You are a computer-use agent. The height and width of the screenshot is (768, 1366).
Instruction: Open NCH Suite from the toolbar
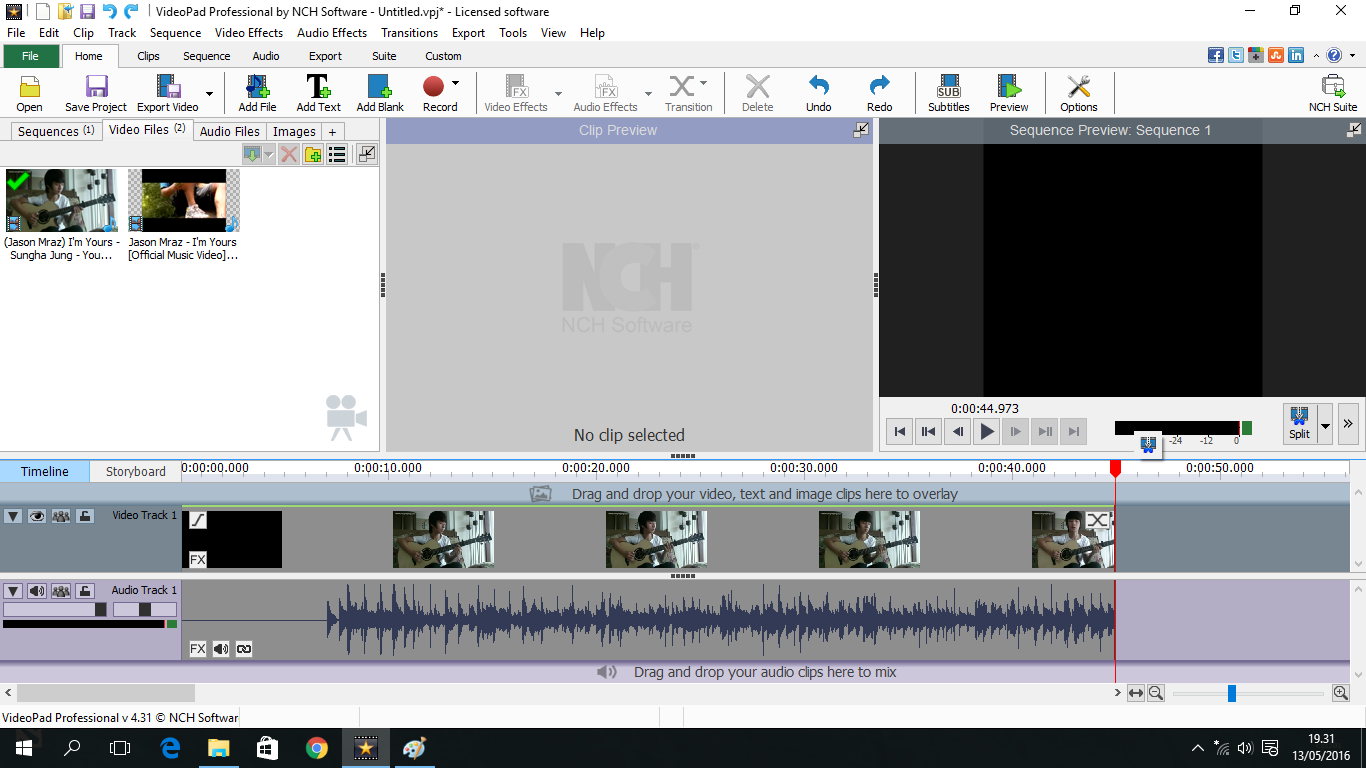[1332, 93]
